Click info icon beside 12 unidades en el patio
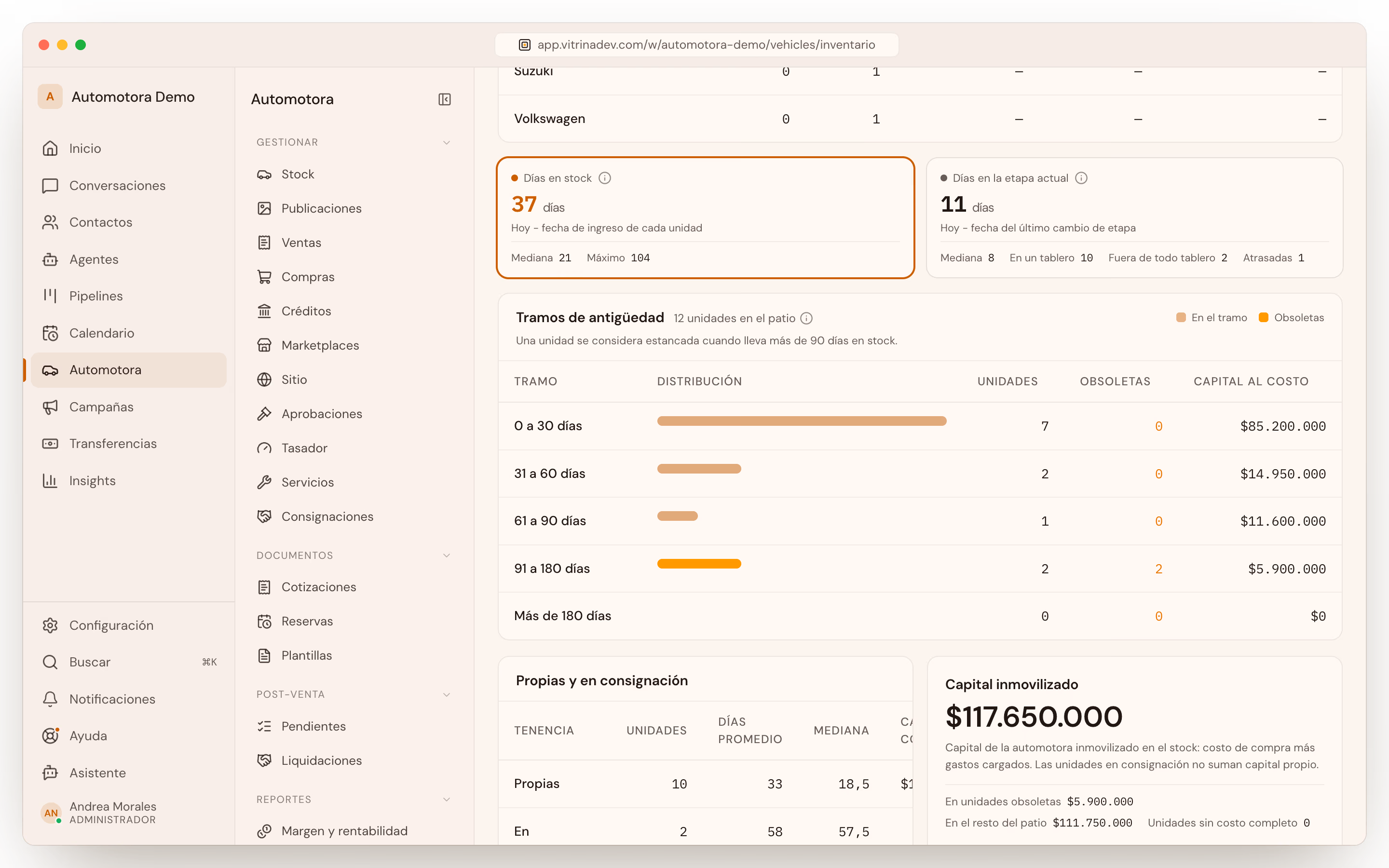Viewport: 1389px width, 868px height. 806,318
